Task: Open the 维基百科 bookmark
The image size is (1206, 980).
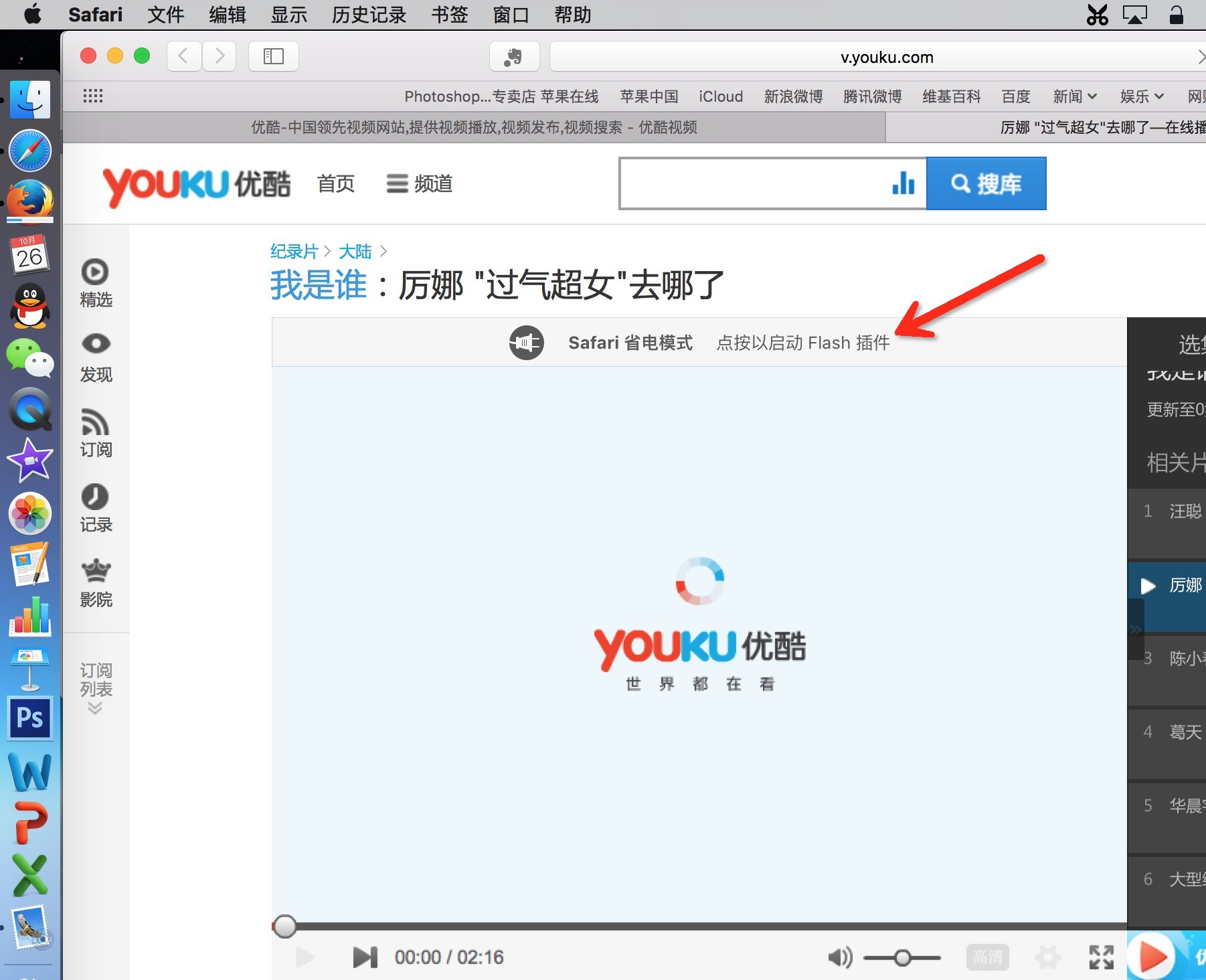Action: coord(951,96)
